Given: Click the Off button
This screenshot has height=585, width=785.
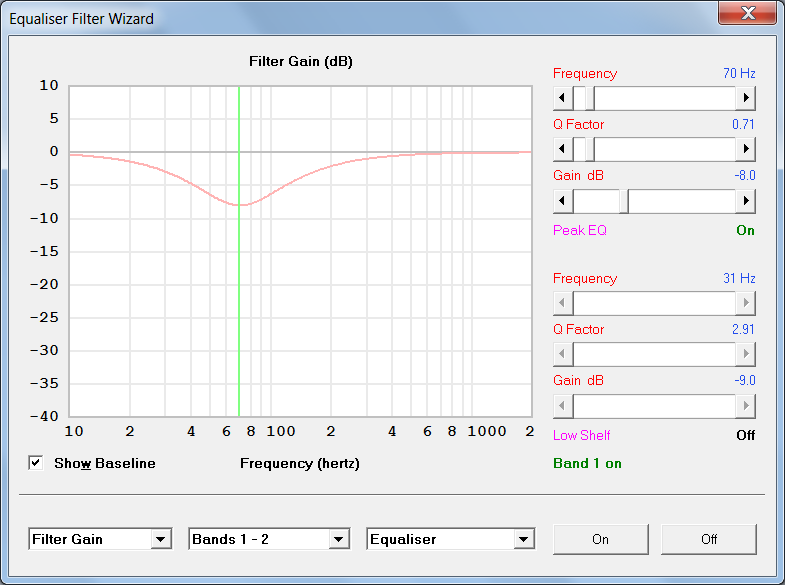Looking at the screenshot, I should (x=709, y=539).
